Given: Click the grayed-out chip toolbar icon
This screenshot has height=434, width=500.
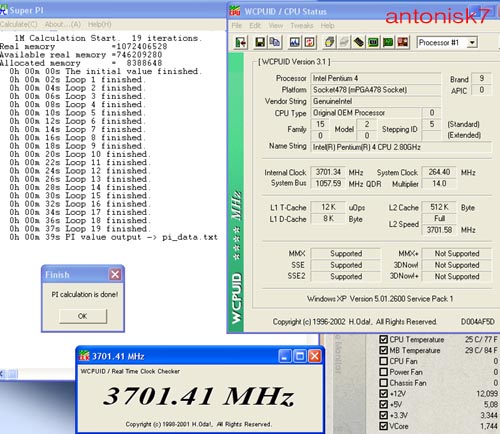Looking at the screenshot, I should pos(344,42).
